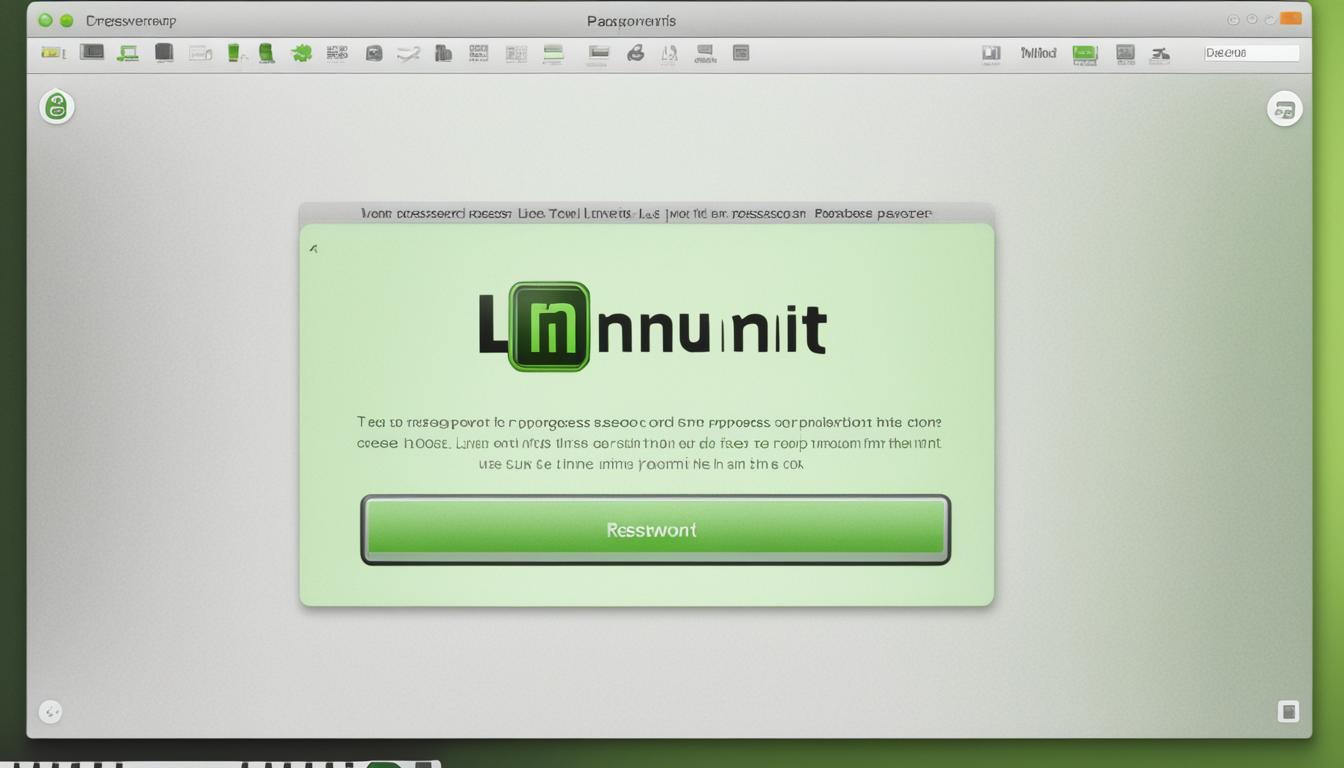Image resolution: width=1344 pixels, height=768 pixels.
Task: Expand the leftmost toolbar dropdown icon
Action: 48,52
